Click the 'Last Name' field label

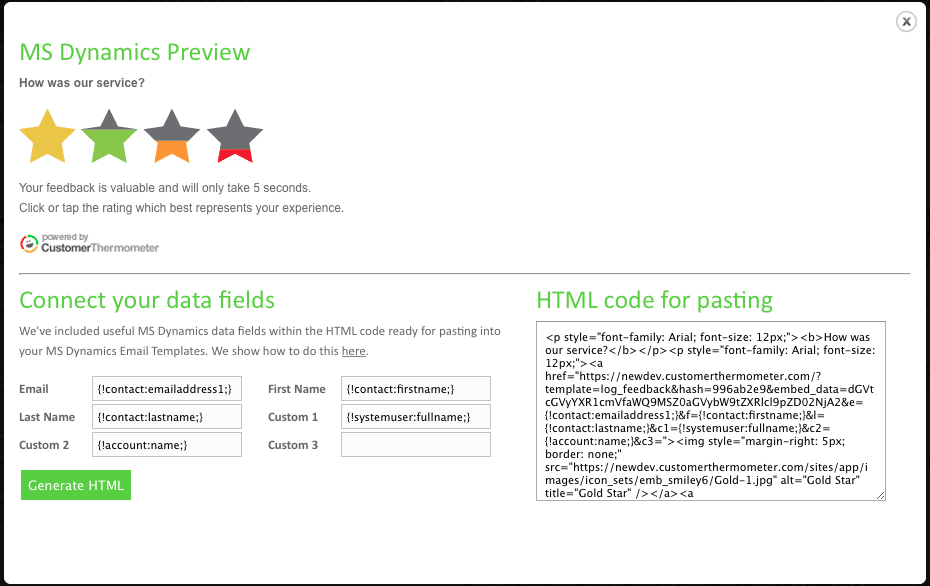point(47,417)
